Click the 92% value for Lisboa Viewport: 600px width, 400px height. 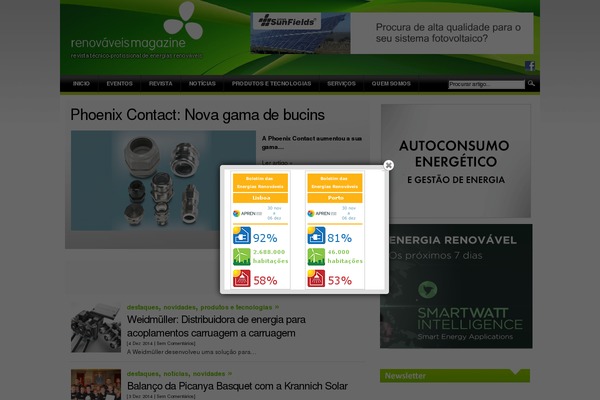[x=265, y=238]
